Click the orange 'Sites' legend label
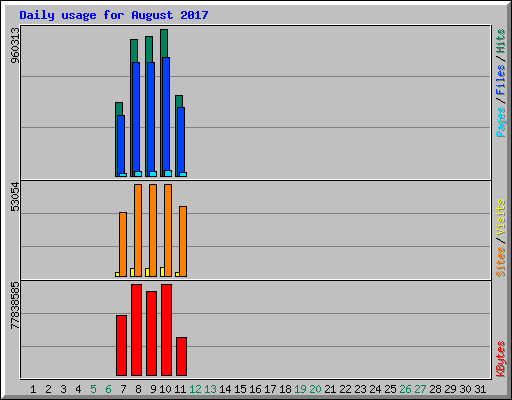 click(x=501, y=262)
